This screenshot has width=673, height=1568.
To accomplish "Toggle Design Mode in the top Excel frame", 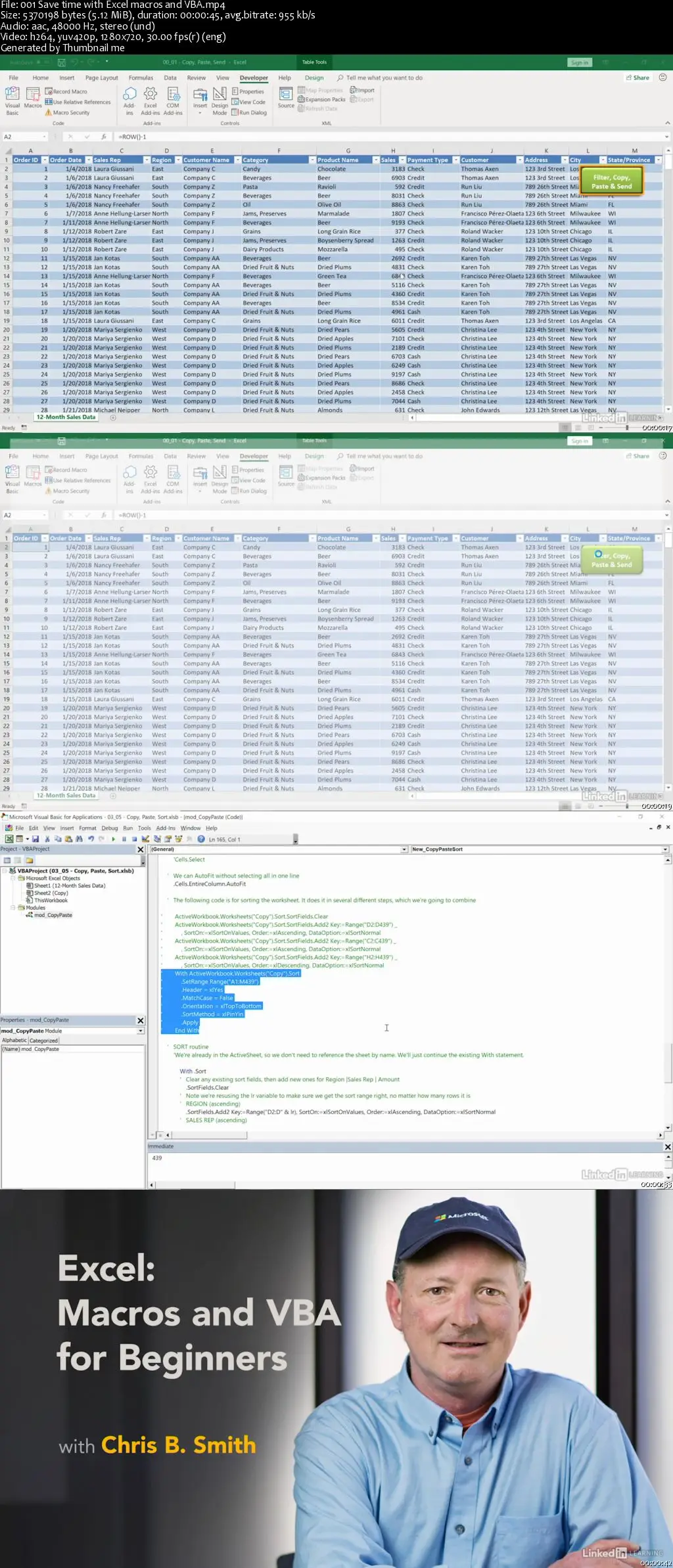I will point(220,101).
